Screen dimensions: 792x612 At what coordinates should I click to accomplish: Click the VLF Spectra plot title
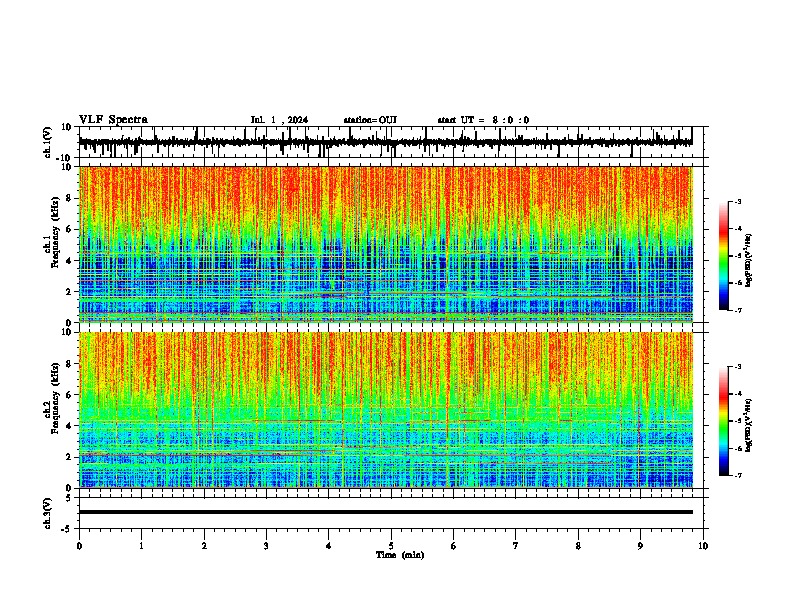click(x=114, y=120)
